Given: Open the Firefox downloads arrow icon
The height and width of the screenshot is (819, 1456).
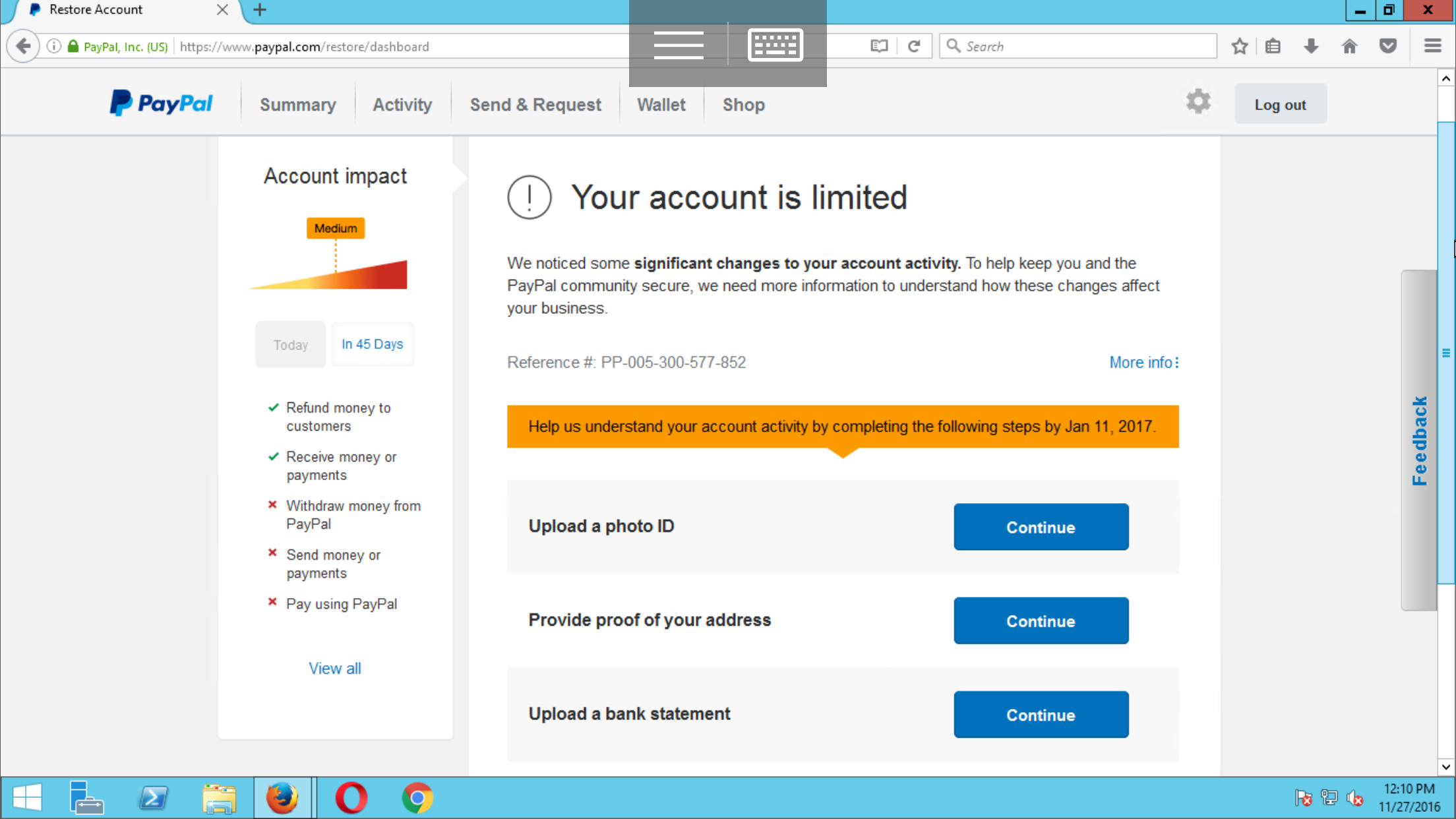Looking at the screenshot, I should pyautogui.click(x=1311, y=46).
